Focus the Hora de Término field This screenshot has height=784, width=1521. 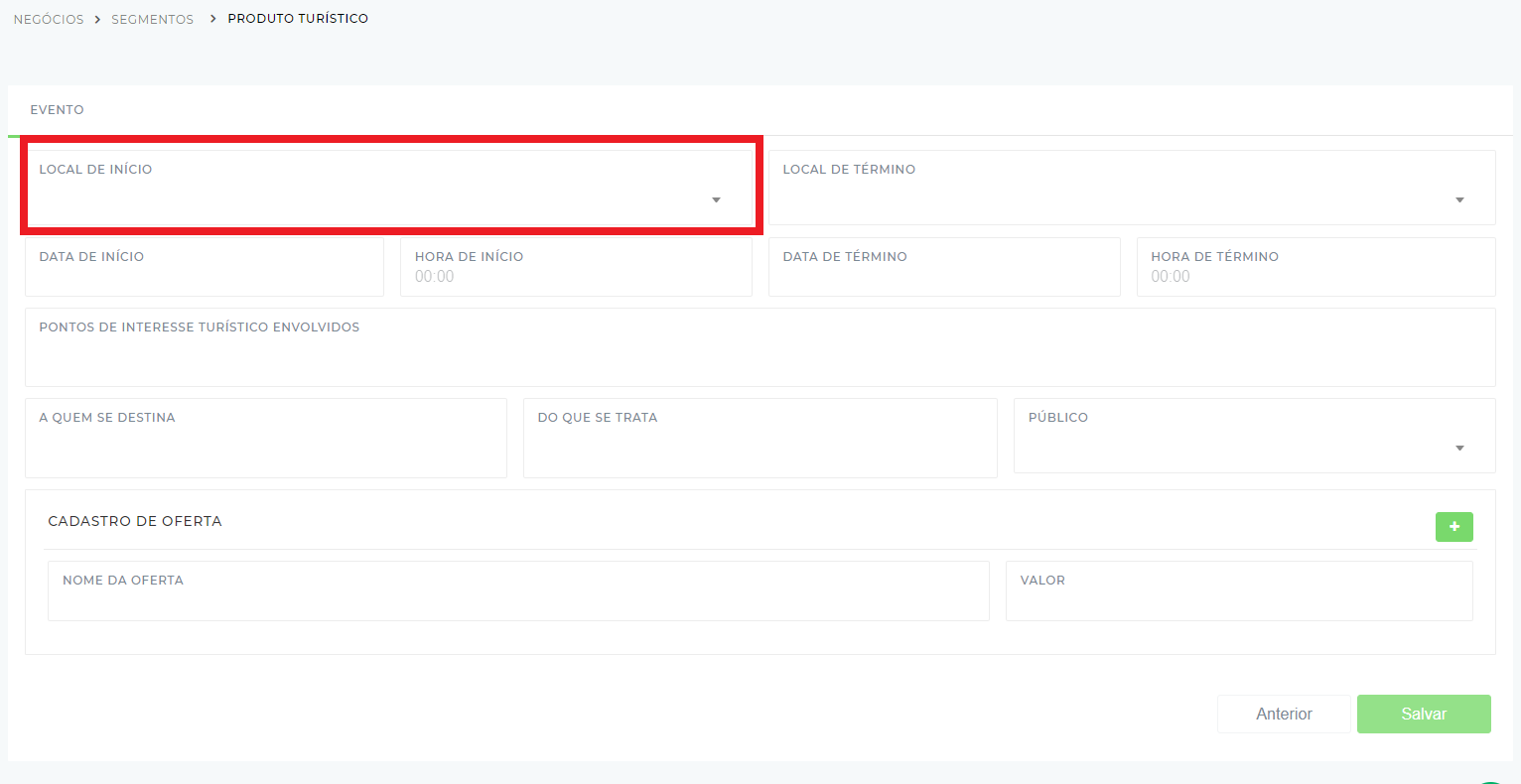[x=1315, y=267]
